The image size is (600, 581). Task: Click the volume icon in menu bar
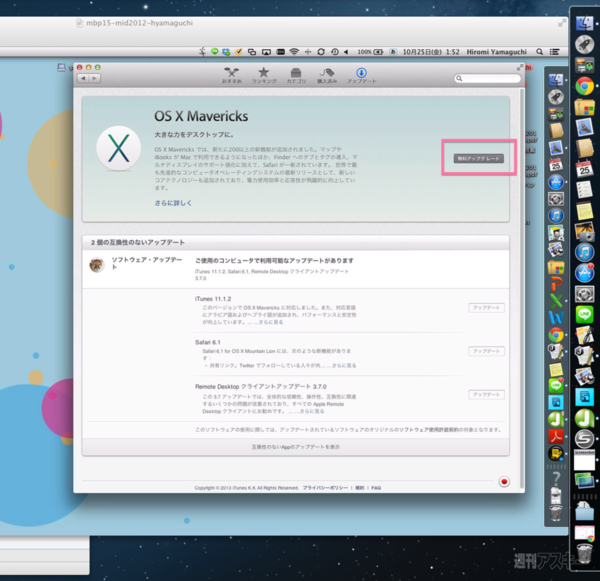[x=346, y=52]
